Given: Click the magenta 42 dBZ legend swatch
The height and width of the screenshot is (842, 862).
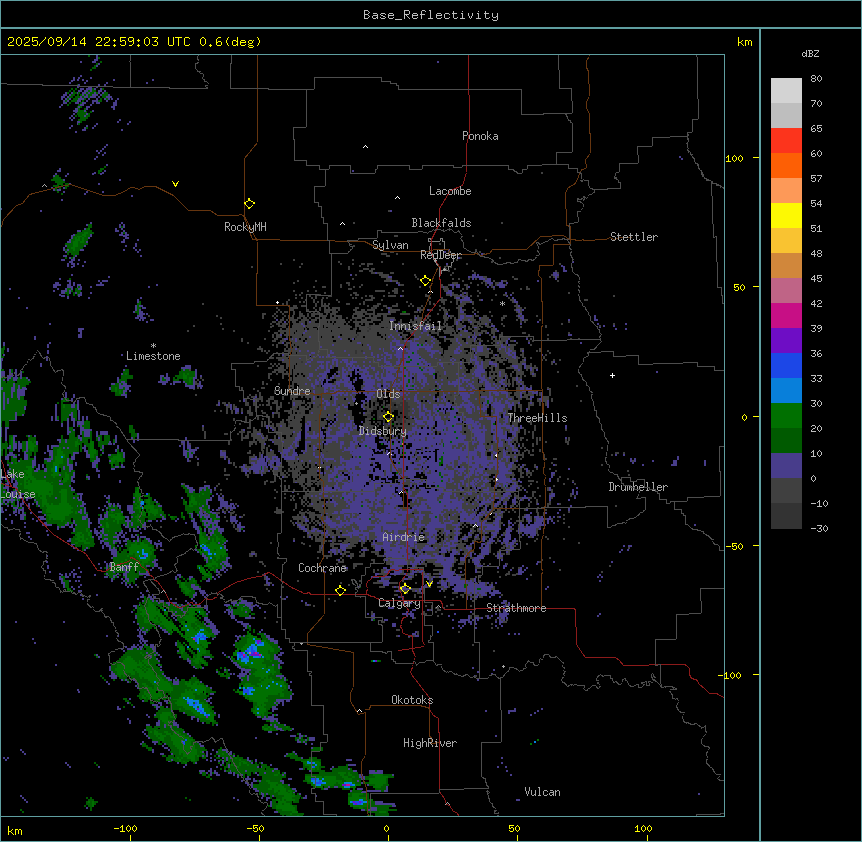Looking at the screenshot, I should click(786, 315).
